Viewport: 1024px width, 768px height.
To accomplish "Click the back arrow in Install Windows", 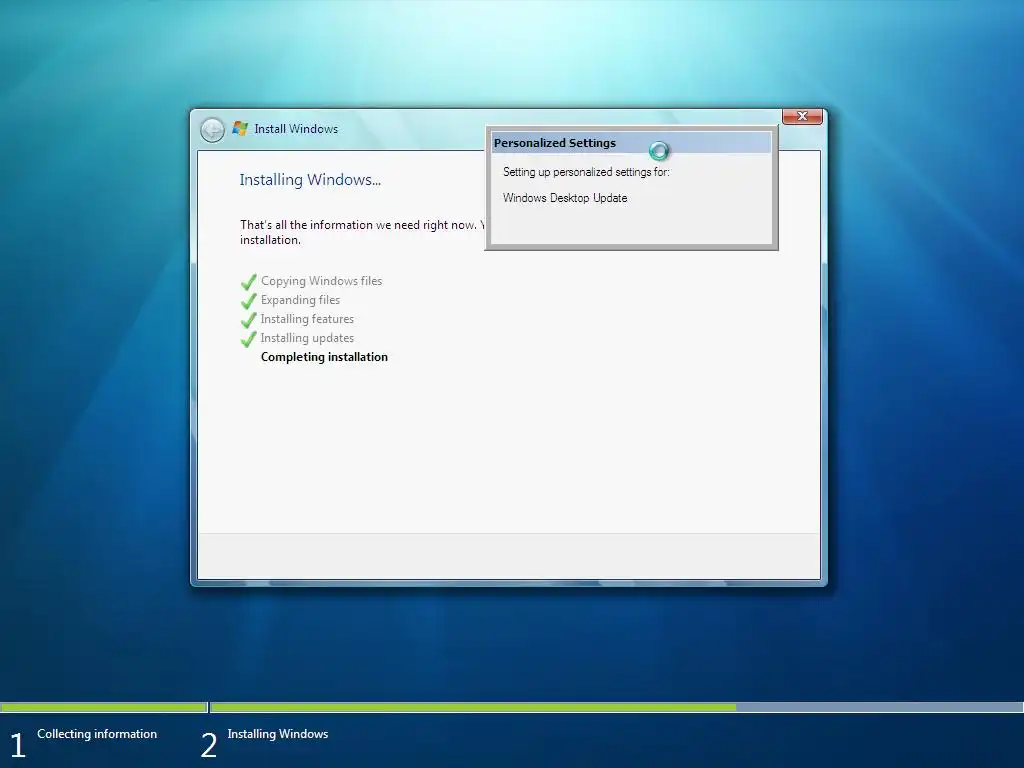I will pyautogui.click(x=212, y=130).
